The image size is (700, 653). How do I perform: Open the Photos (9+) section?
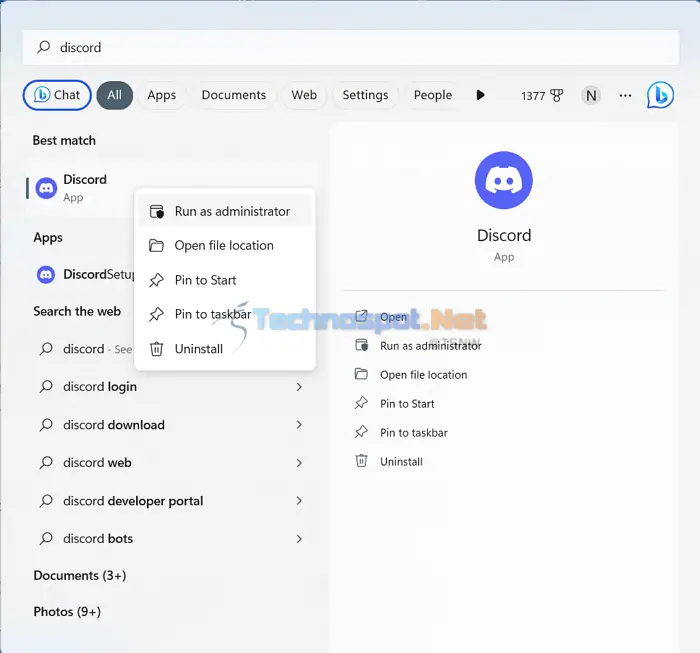point(67,612)
